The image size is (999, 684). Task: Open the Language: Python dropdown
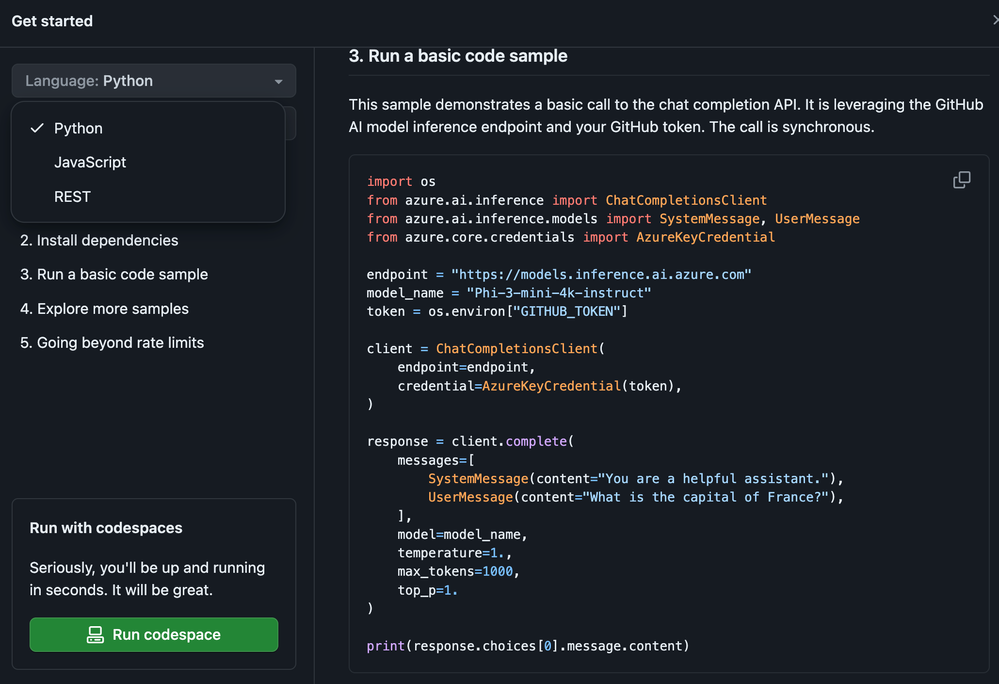(153, 81)
